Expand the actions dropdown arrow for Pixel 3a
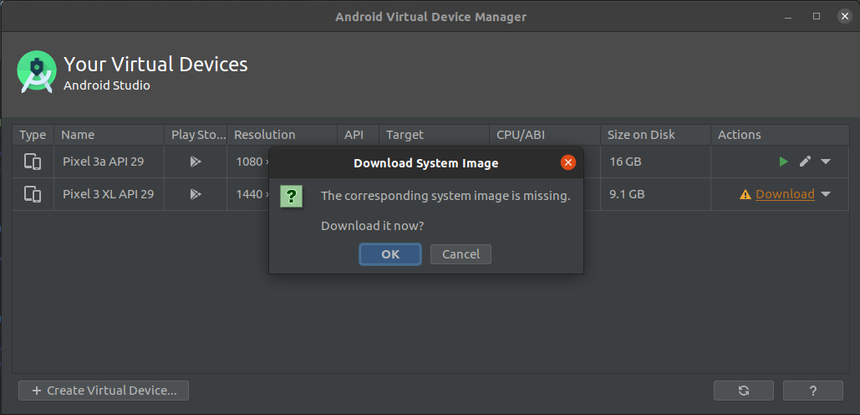The height and width of the screenshot is (415, 860). (826, 162)
